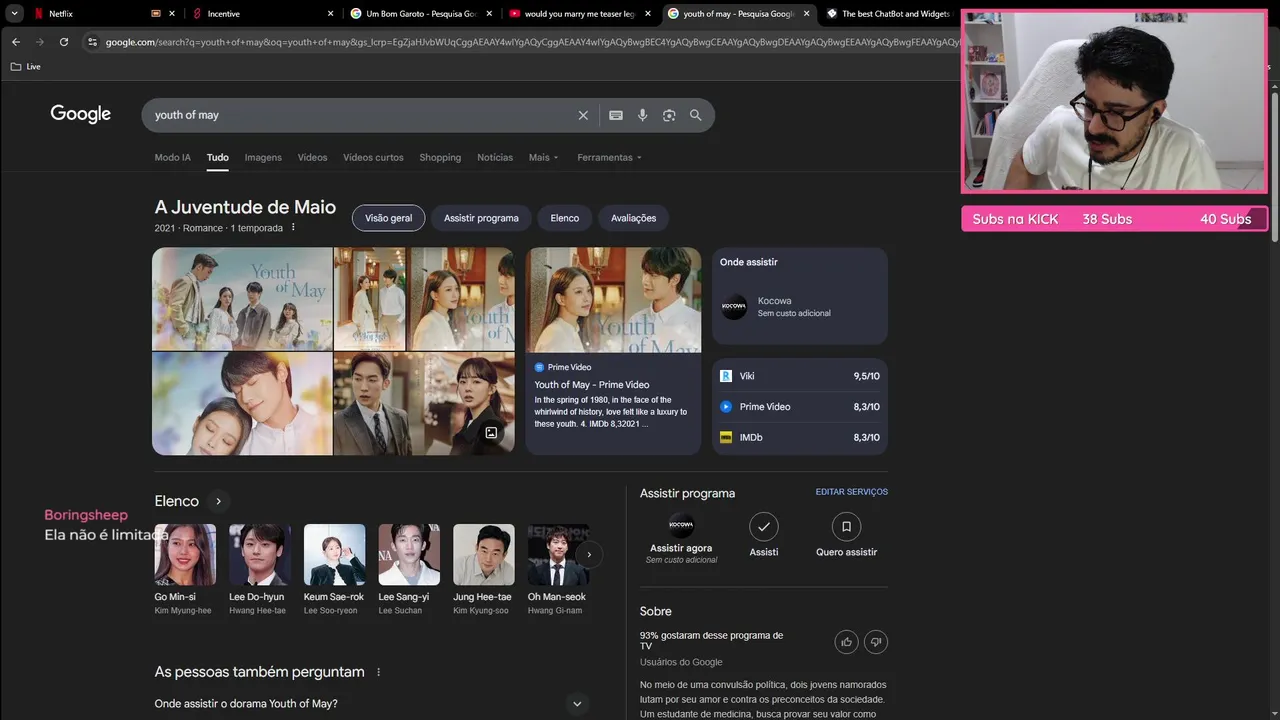
Task: Open Jung Hee-tae cast photo
Action: 484,555
